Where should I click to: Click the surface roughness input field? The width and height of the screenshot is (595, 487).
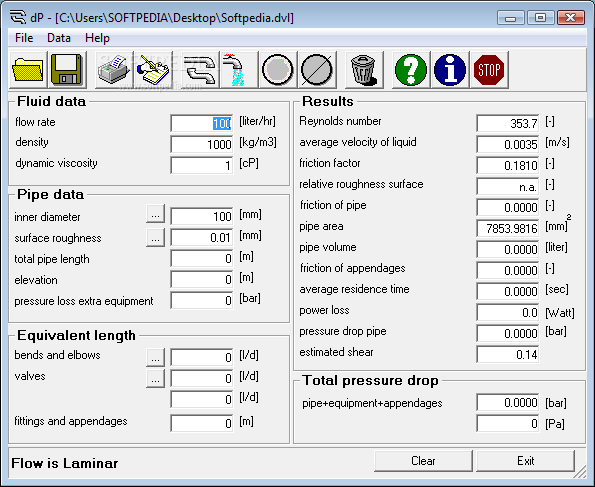[202, 237]
